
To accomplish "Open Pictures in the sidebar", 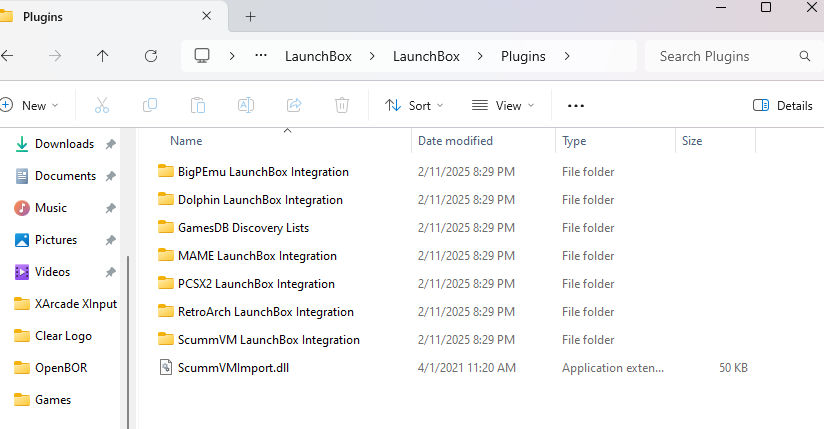I will pos(56,240).
